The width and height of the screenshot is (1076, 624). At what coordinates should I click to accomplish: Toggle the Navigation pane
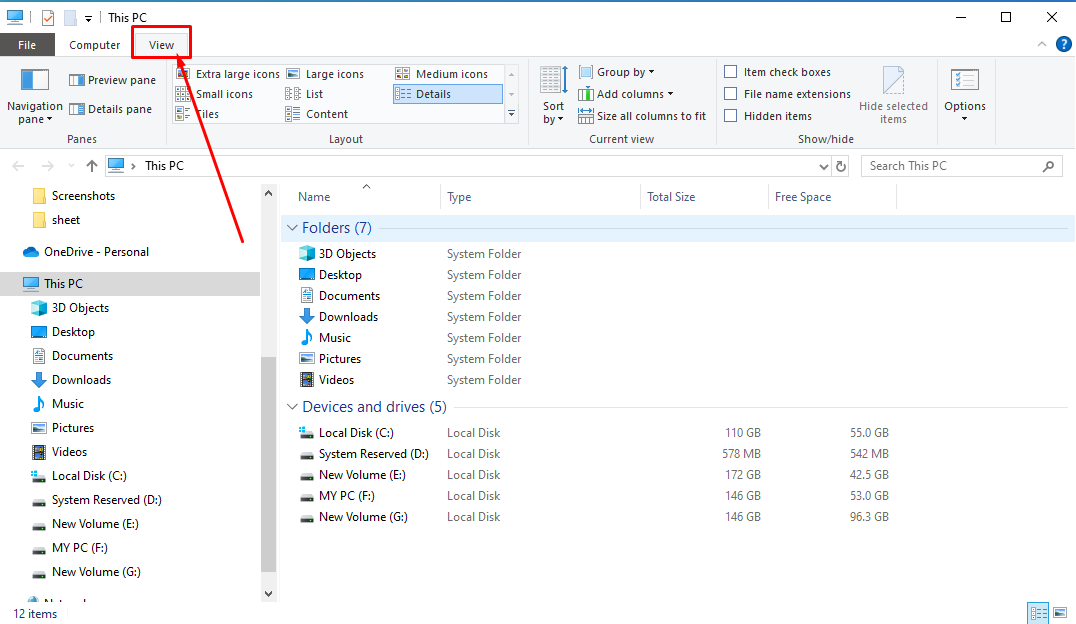34,95
